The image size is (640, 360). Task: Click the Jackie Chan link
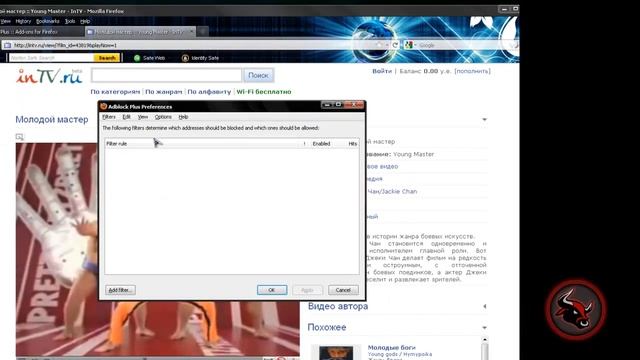click(x=392, y=191)
